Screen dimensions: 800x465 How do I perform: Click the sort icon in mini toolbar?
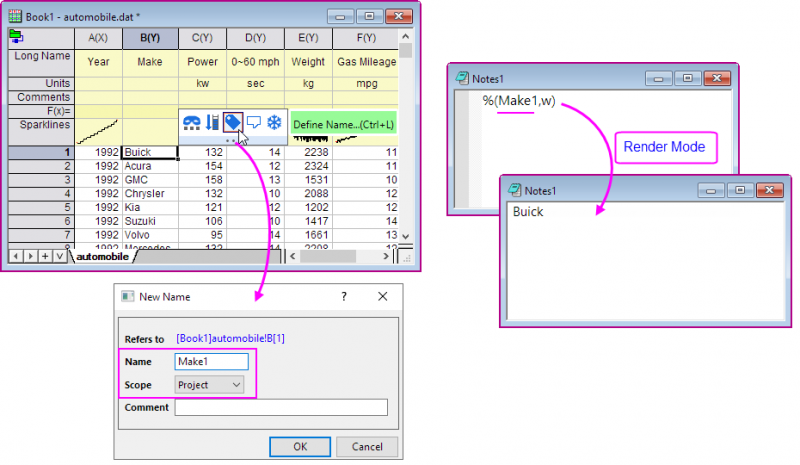pyautogui.click(x=212, y=122)
